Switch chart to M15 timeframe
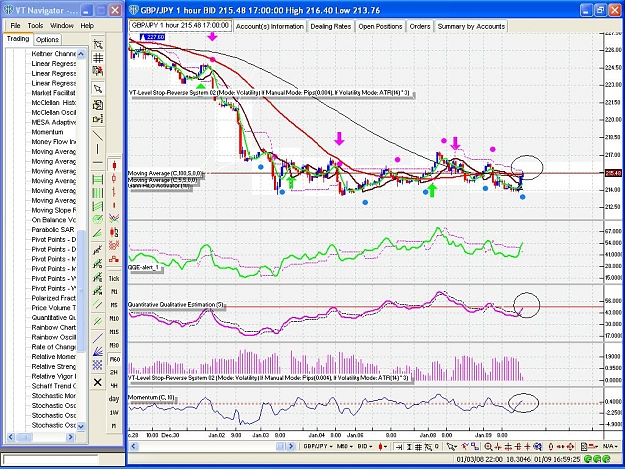 (114, 332)
